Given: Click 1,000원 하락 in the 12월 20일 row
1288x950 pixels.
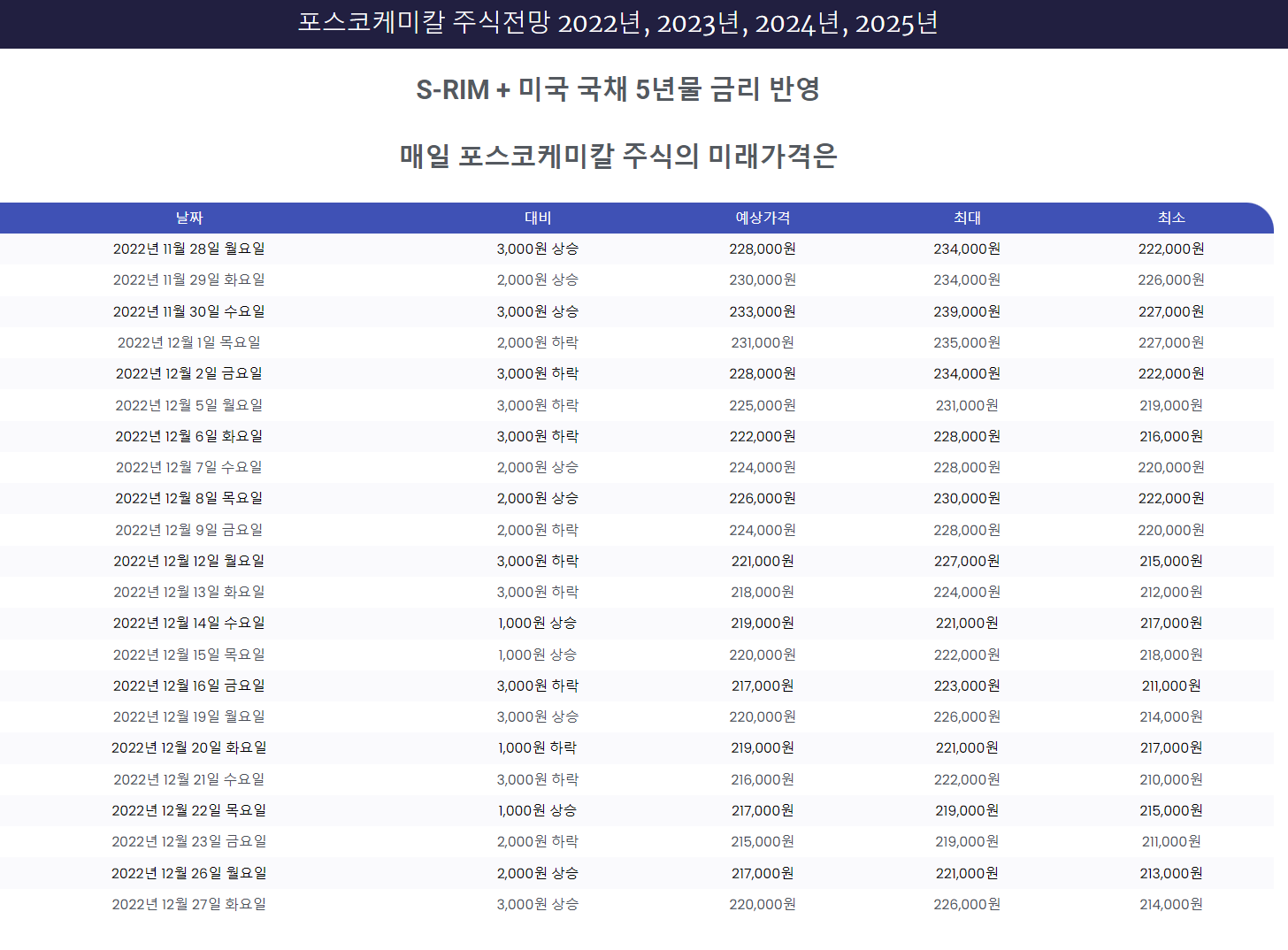Looking at the screenshot, I should click(x=538, y=748).
